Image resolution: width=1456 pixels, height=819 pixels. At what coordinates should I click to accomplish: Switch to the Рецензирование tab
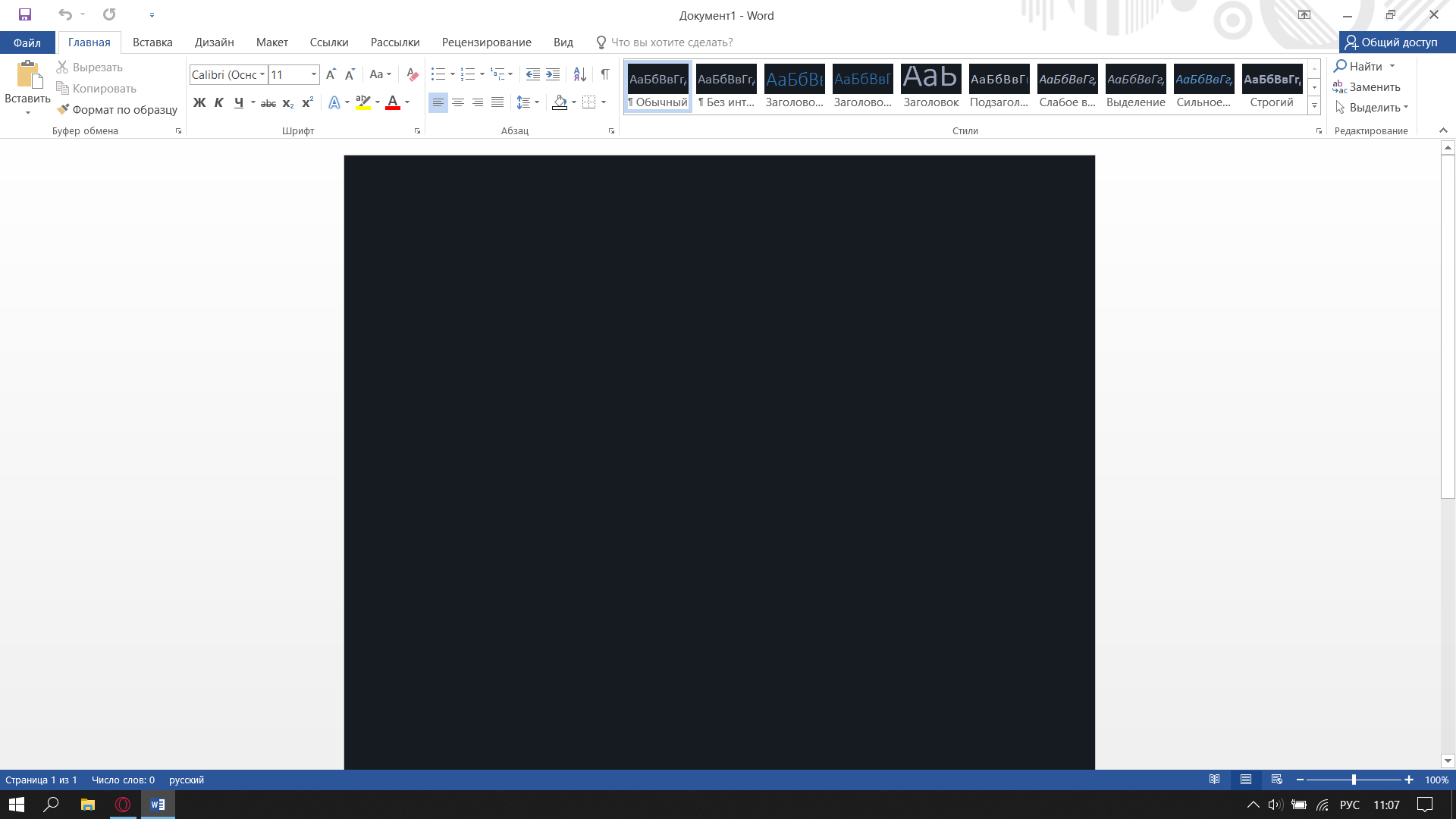click(x=486, y=42)
